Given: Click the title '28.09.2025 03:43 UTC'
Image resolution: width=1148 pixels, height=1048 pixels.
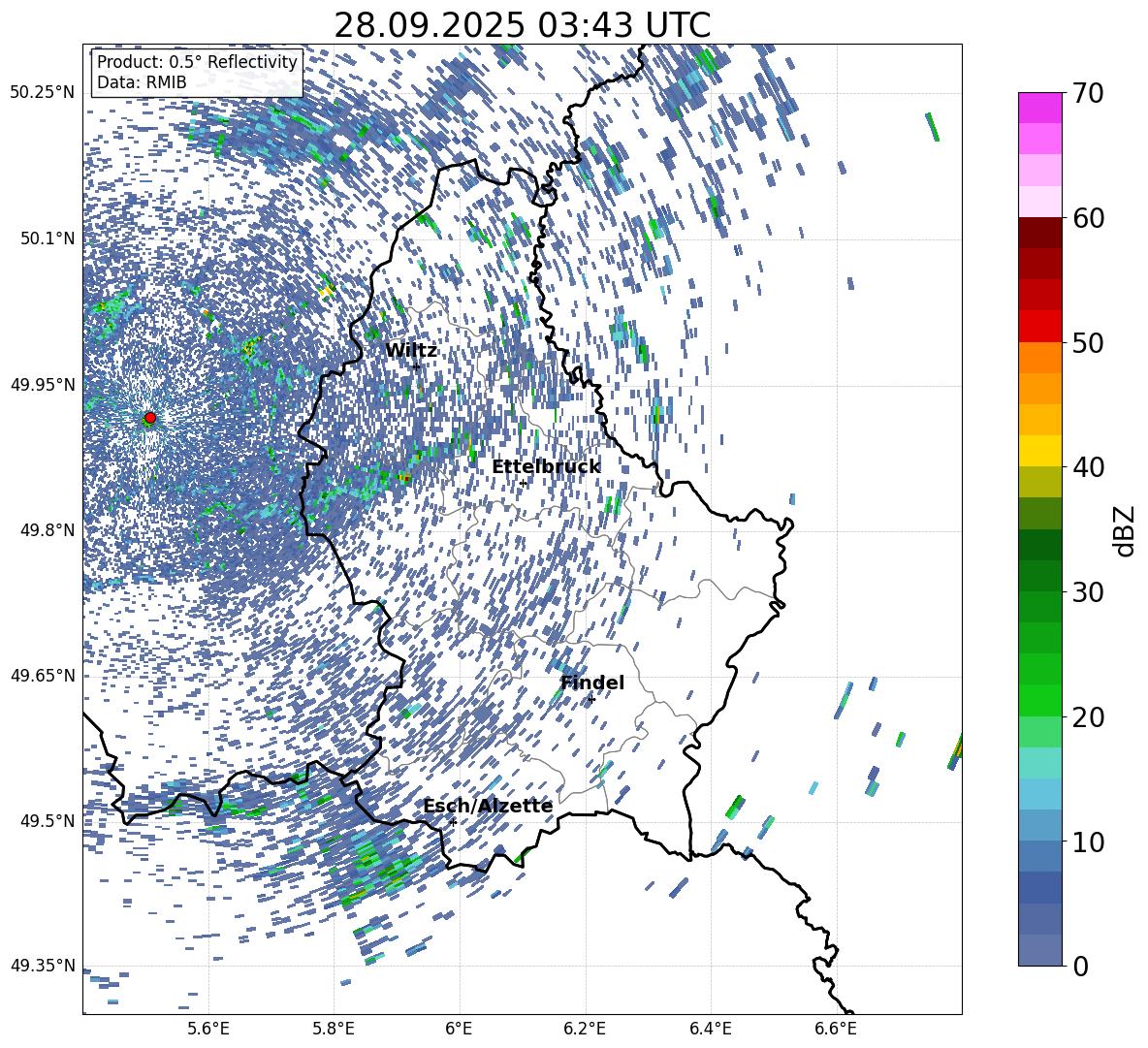Looking at the screenshot, I should [522, 25].
